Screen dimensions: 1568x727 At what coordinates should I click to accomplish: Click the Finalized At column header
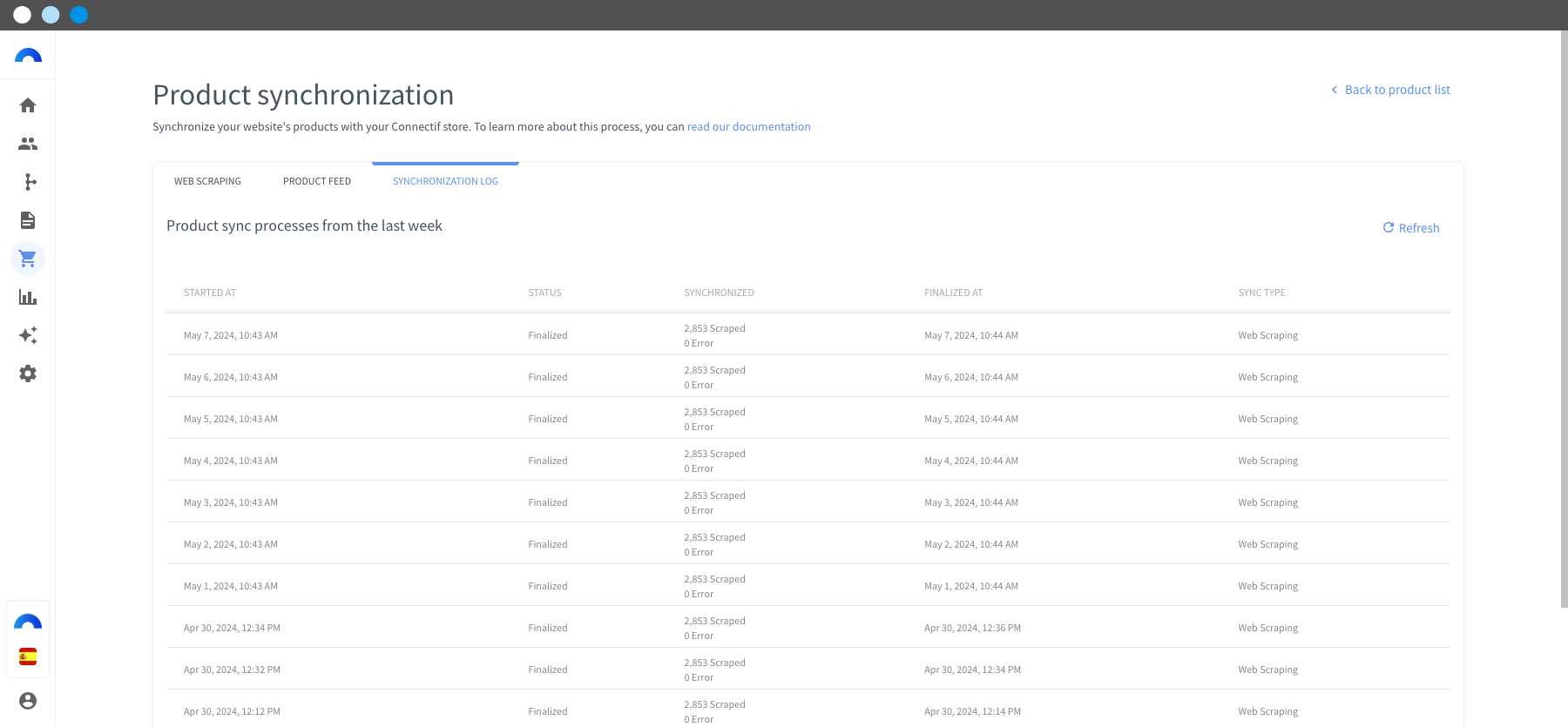pos(953,293)
